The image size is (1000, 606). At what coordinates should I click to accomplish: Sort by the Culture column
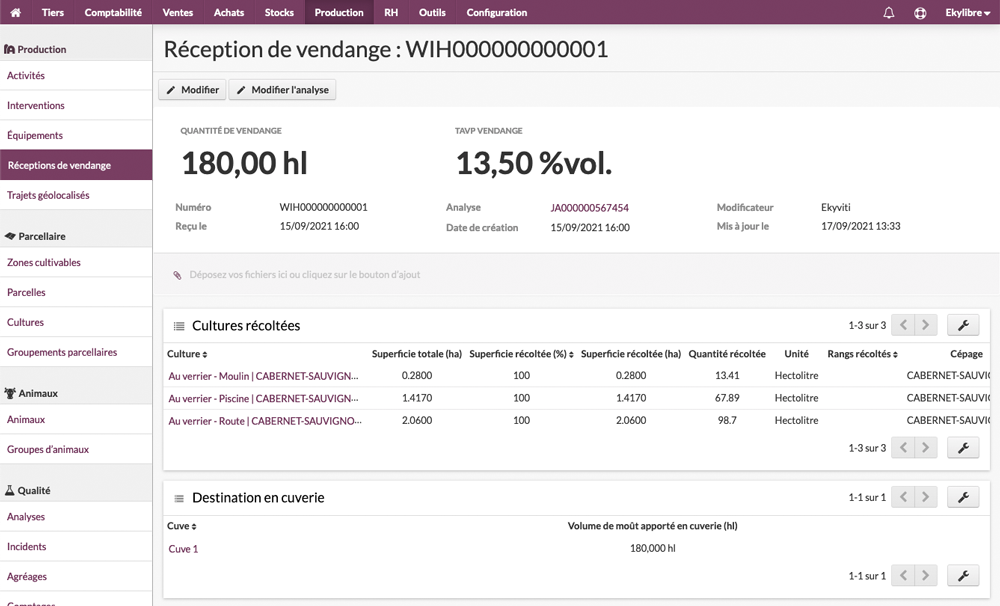click(187, 354)
